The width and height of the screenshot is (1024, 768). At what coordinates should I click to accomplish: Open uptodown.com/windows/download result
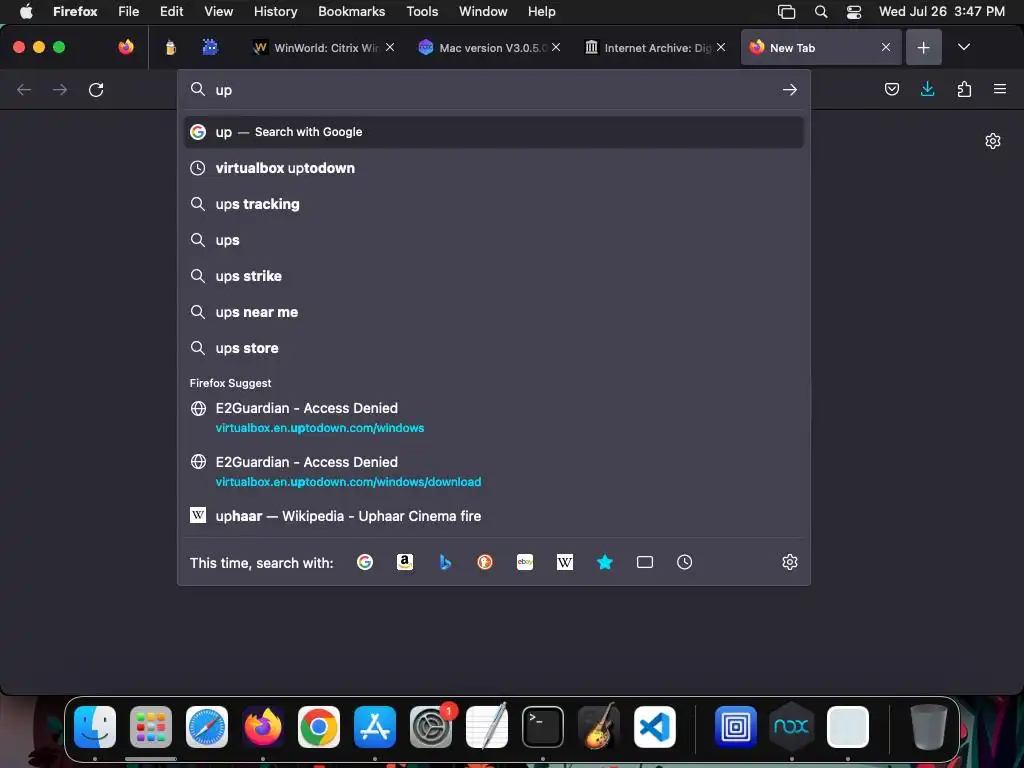click(494, 472)
